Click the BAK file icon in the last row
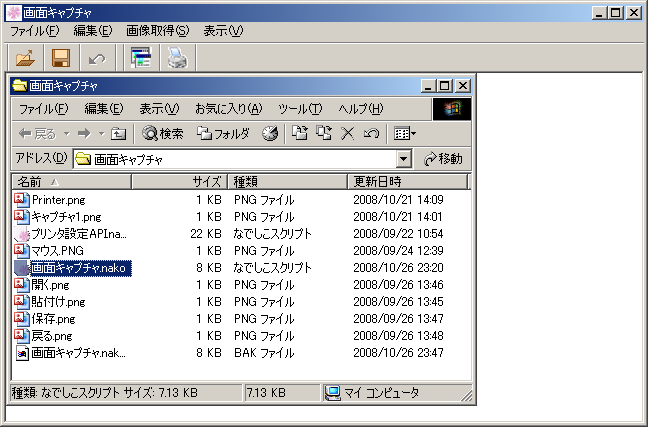The width and height of the screenshot is (648, 427). pos(22,353)
